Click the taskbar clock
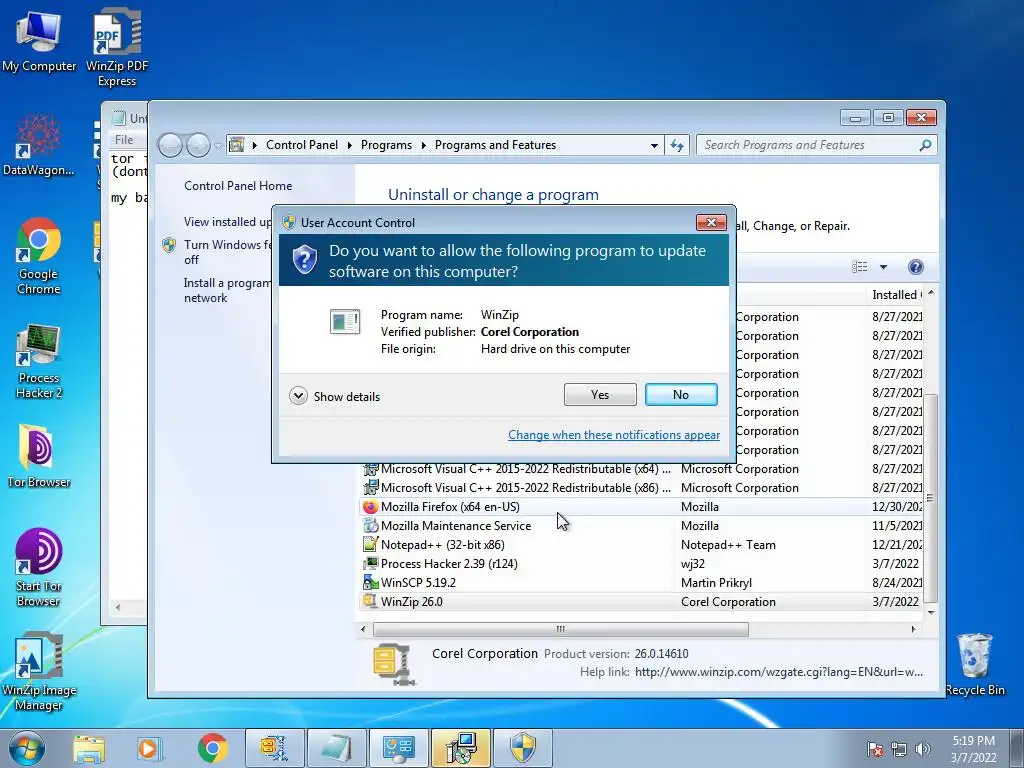Image resolution: width=1024 pixels, height=768 pixels. 973,749
